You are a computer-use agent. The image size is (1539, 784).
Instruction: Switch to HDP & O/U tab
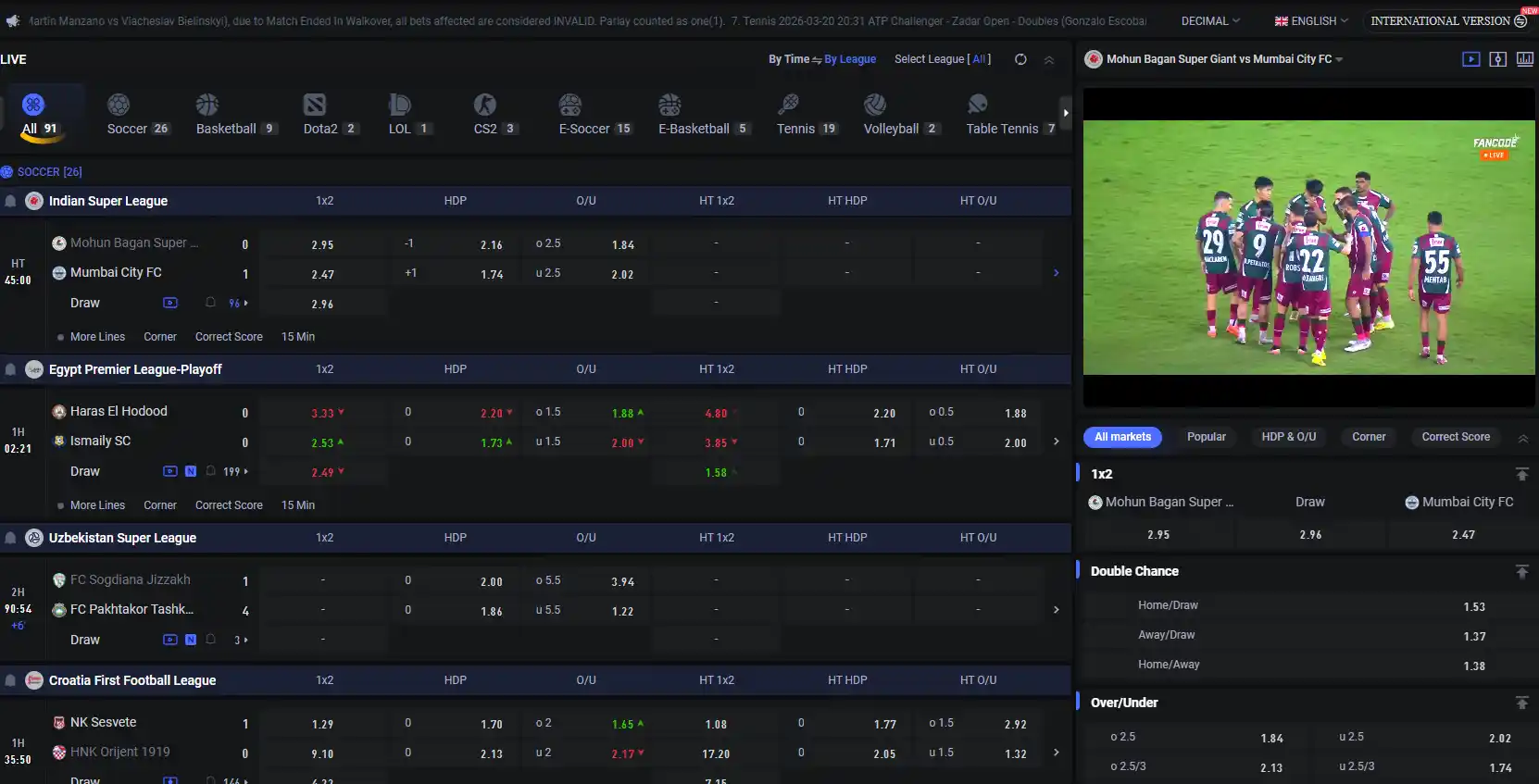point(1289,437)
